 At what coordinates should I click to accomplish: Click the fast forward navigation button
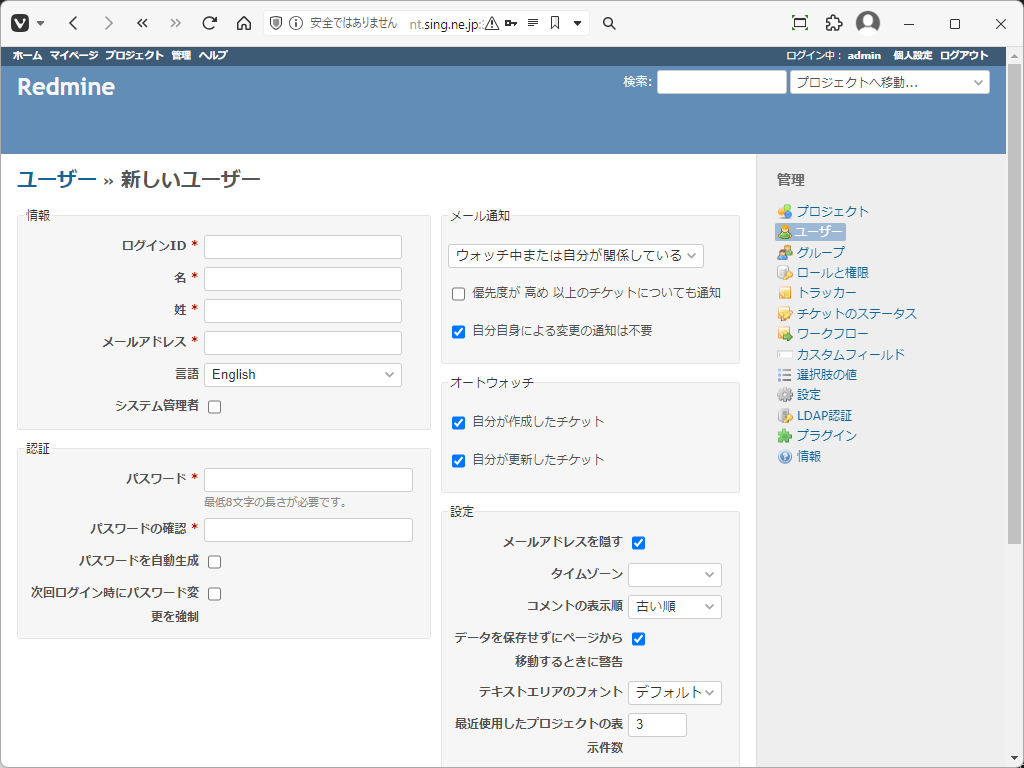pos(176,24)
